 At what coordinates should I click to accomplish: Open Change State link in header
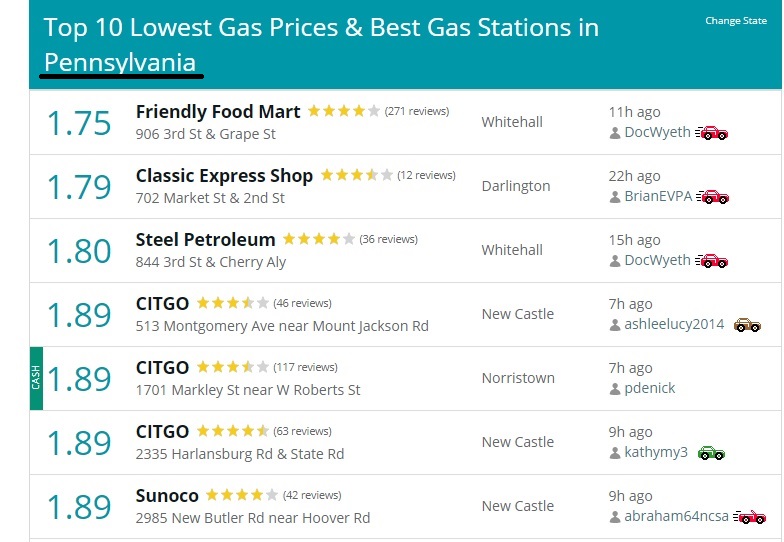[736, 20]
